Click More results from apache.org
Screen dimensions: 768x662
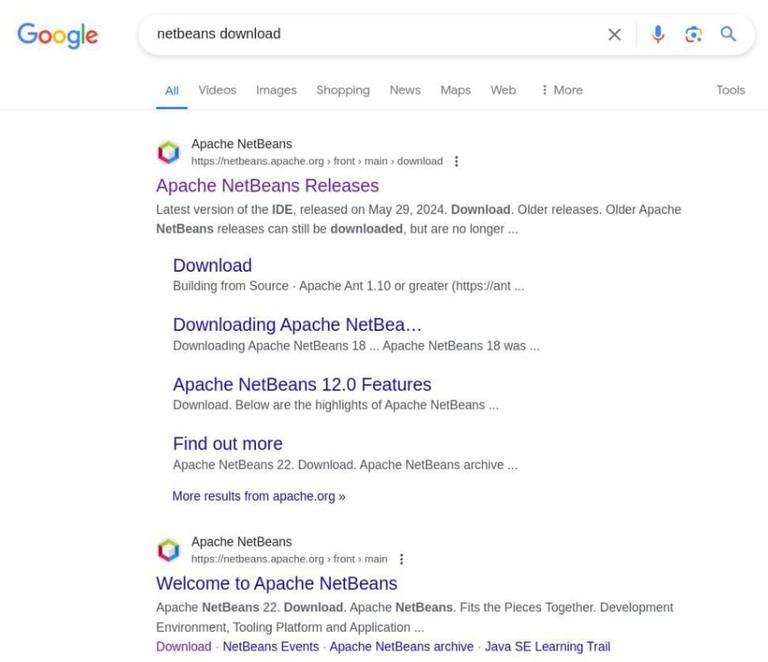[258, 496]
